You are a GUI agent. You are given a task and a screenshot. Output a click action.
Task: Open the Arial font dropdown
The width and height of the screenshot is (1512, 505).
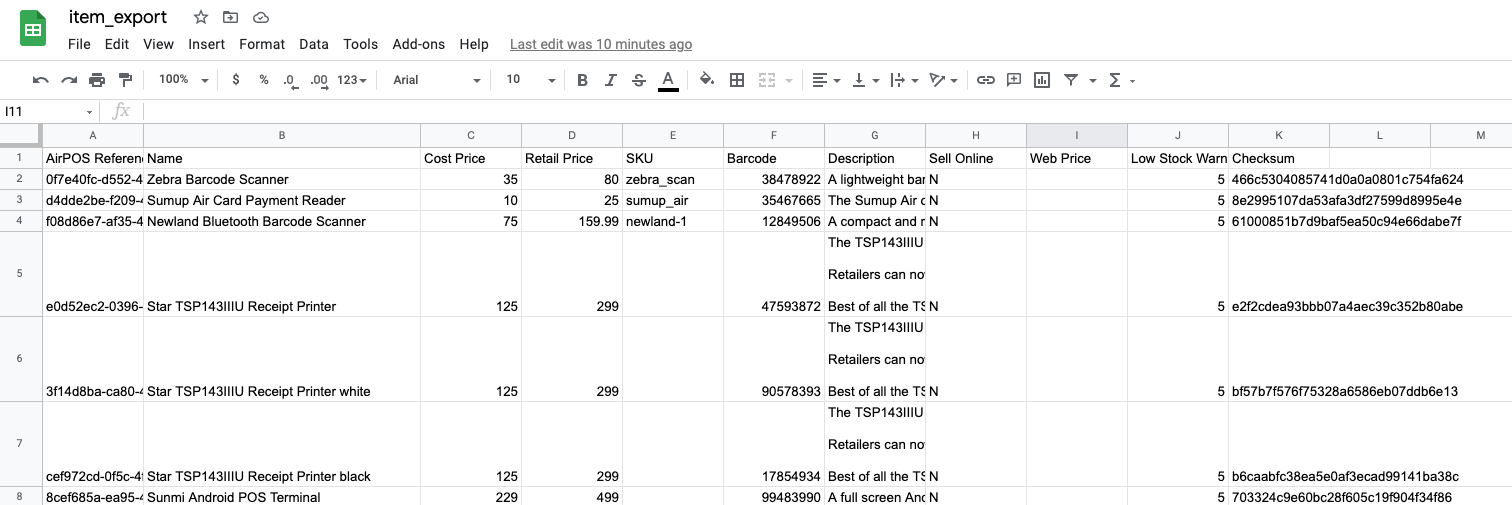tap(436, 80)
